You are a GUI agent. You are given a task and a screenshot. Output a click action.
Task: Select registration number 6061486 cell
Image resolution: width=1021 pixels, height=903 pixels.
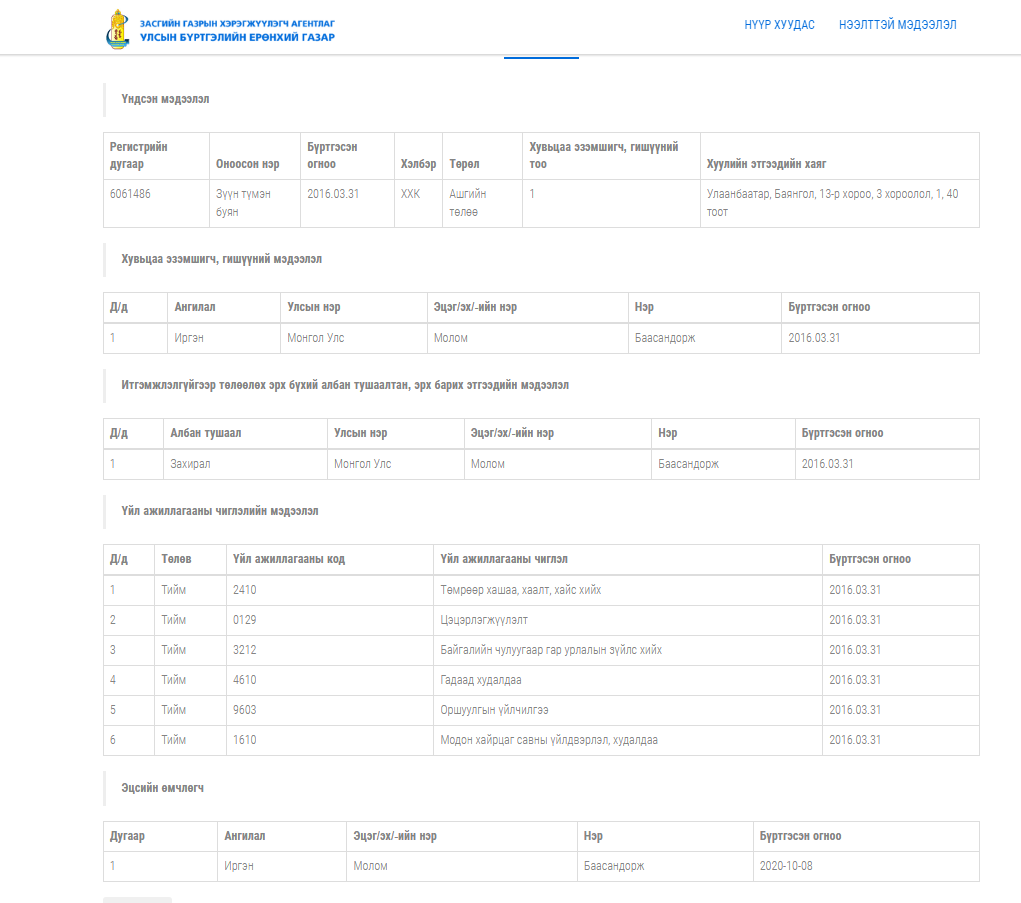(130, 194)
